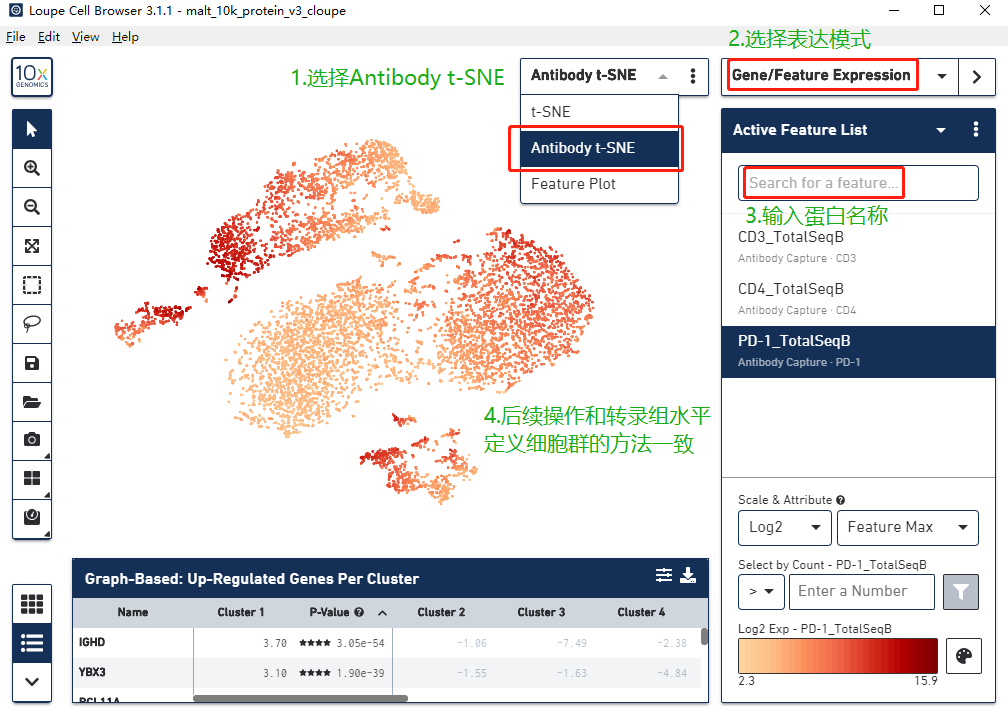Click the Enter a Number count field

tap(861, 592)
